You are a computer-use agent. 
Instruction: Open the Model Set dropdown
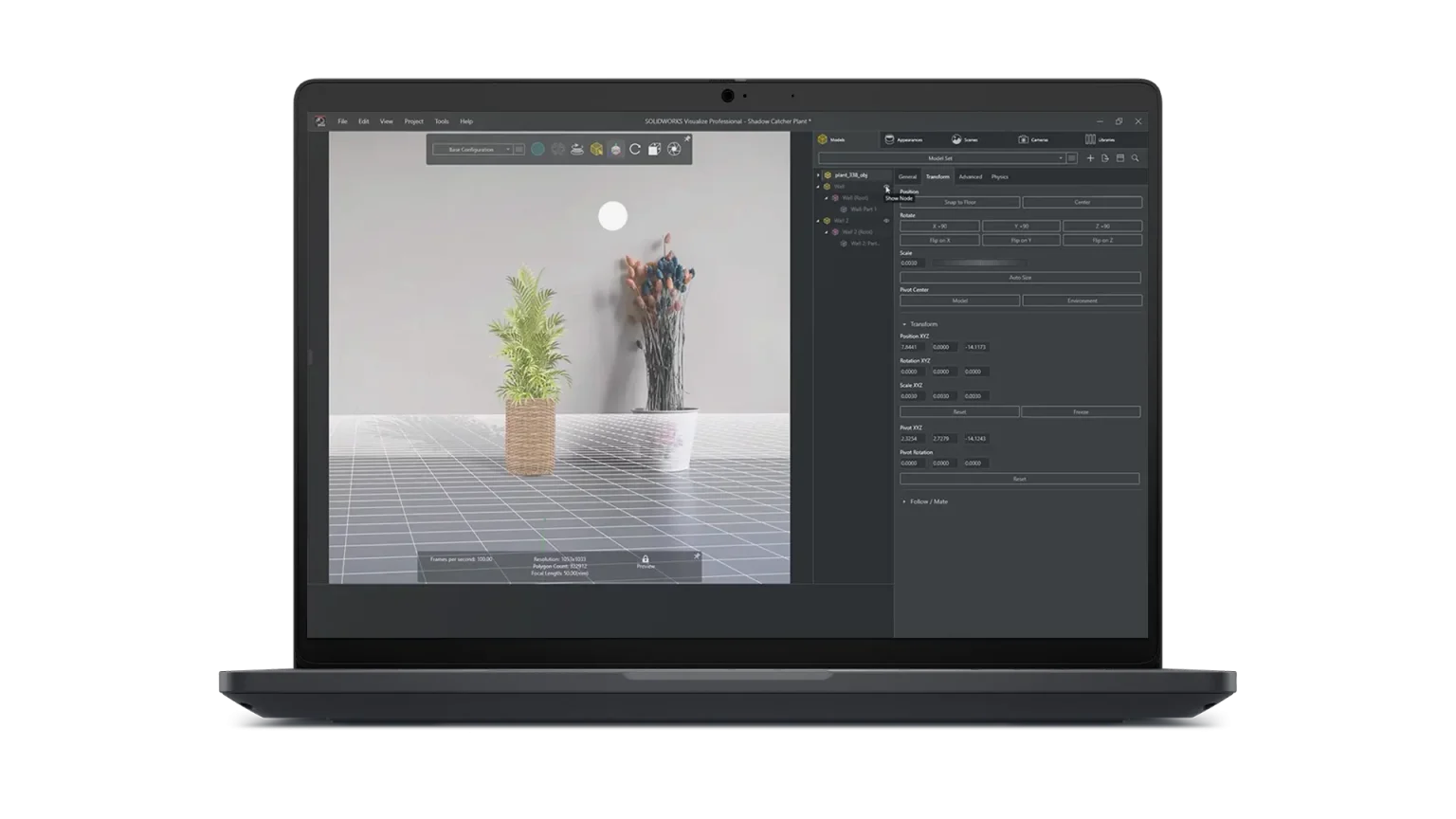pos(940,158)
